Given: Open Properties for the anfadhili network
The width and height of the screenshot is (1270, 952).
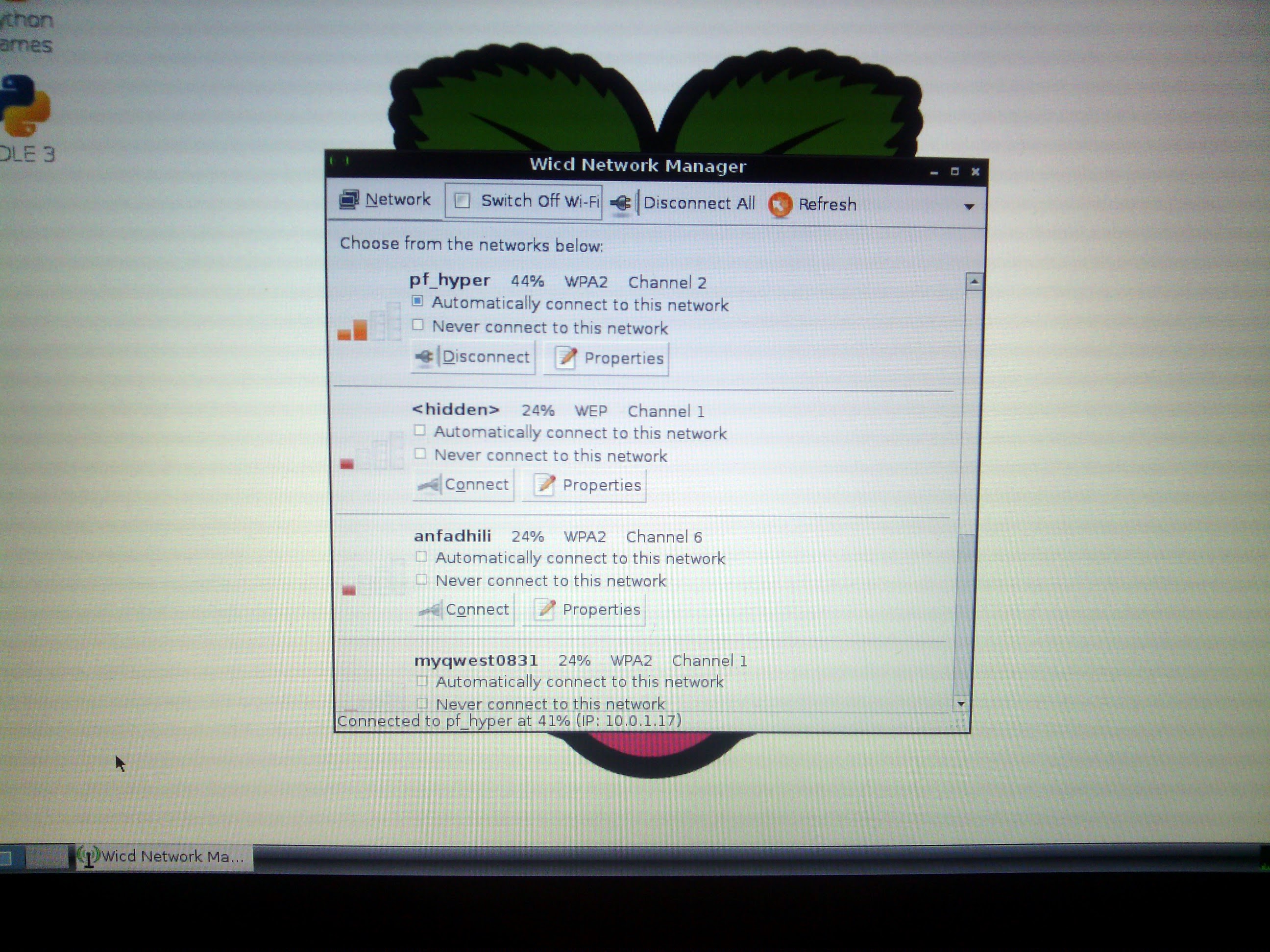Looking at the screenshot, I should tap(585, 609).
